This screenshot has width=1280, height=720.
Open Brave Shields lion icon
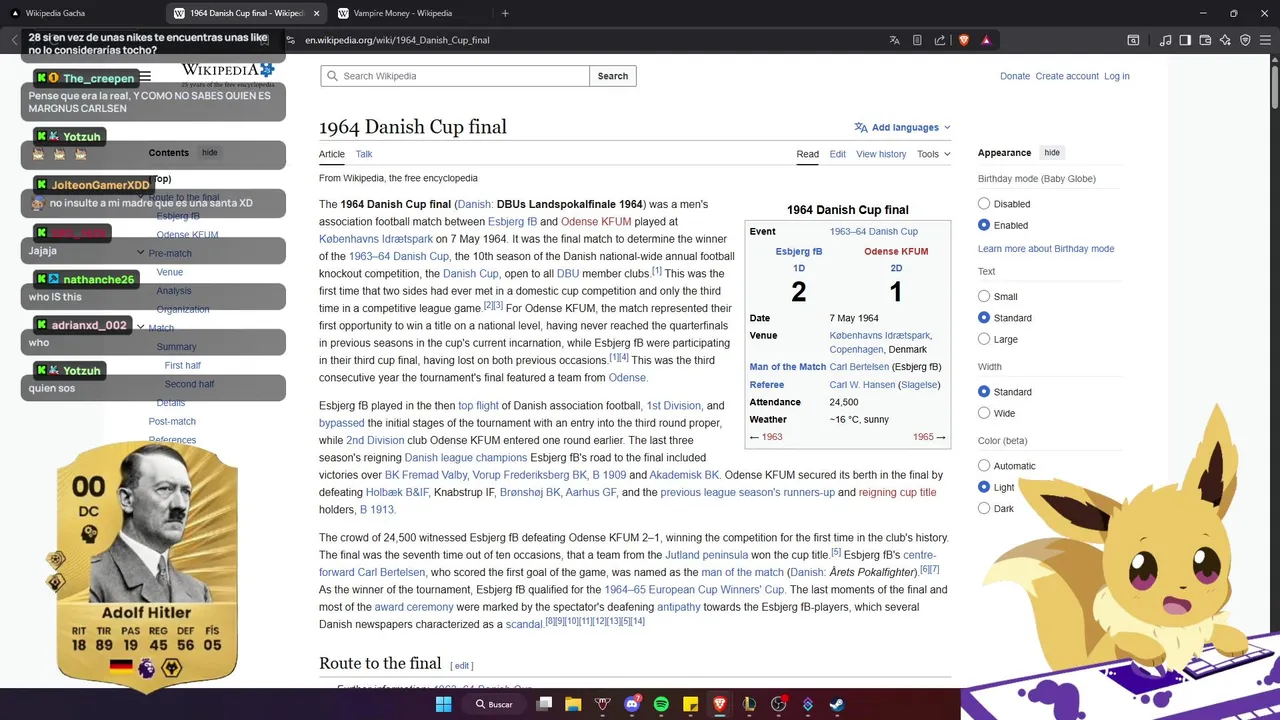coord(964,40)
